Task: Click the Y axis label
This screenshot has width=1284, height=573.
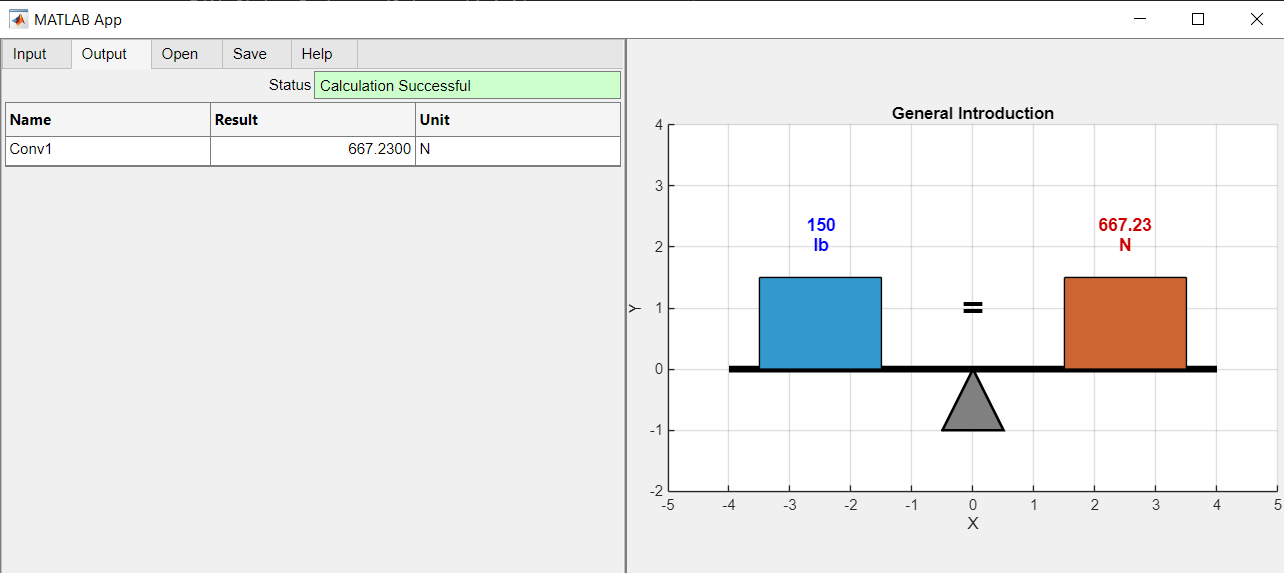Action: [x=634, y=308]
